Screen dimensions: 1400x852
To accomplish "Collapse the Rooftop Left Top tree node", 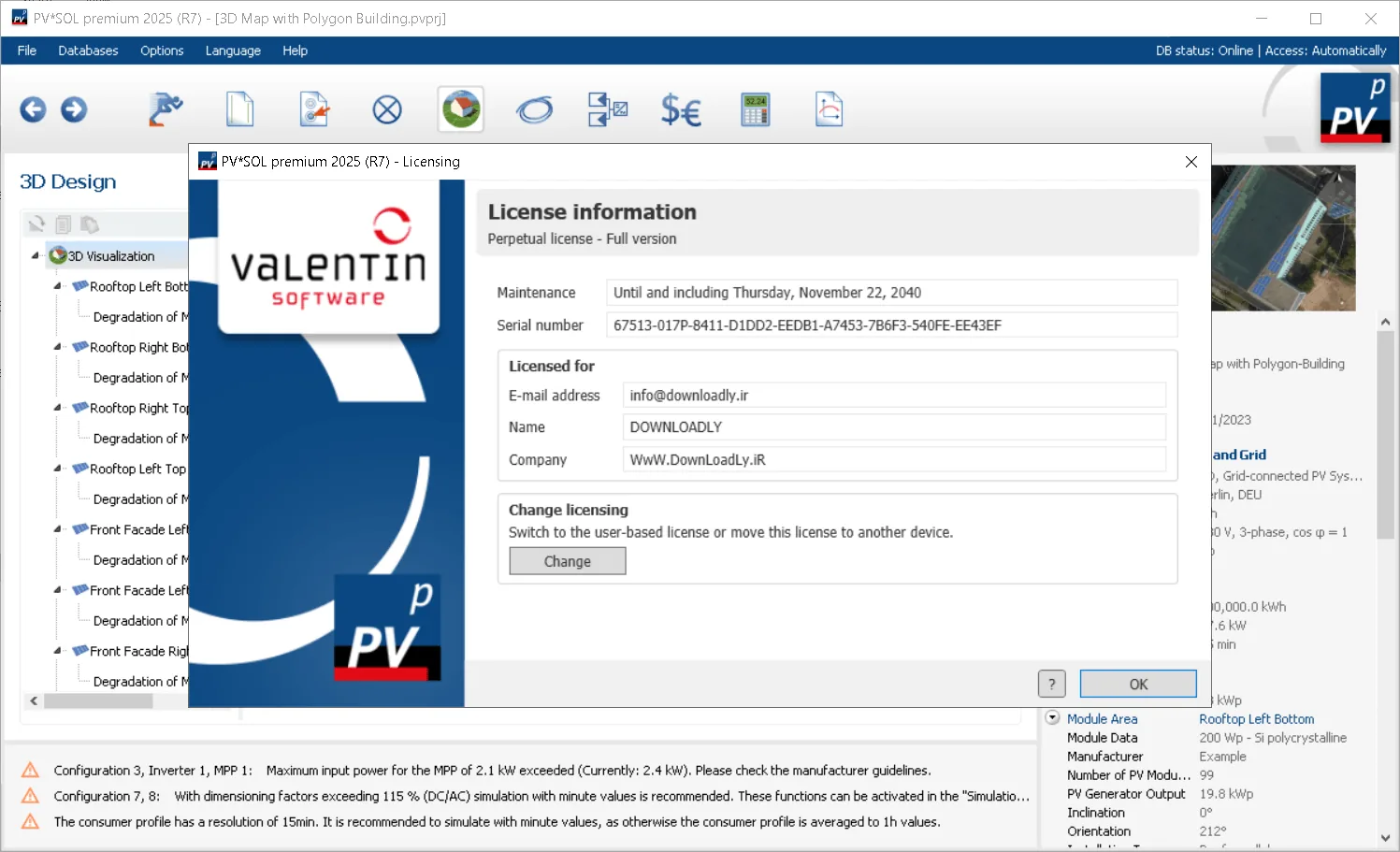I will coord(57,469).
